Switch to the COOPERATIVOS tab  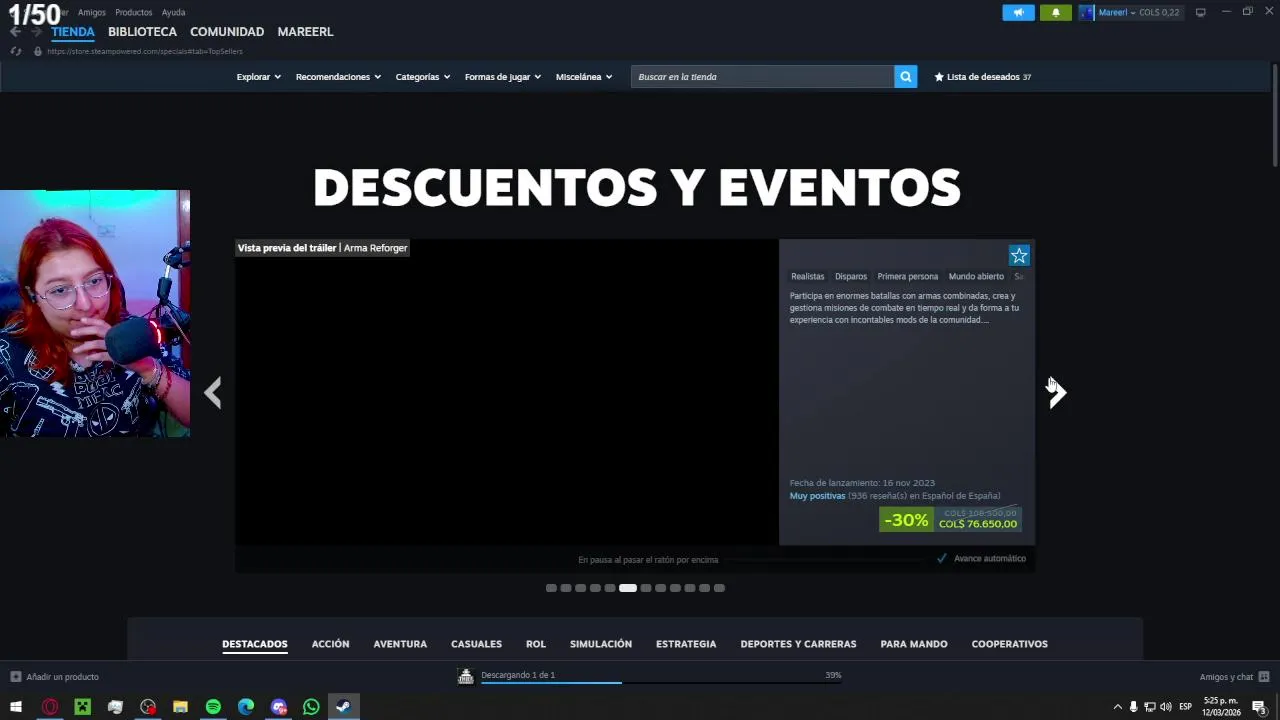[1010, 644]
